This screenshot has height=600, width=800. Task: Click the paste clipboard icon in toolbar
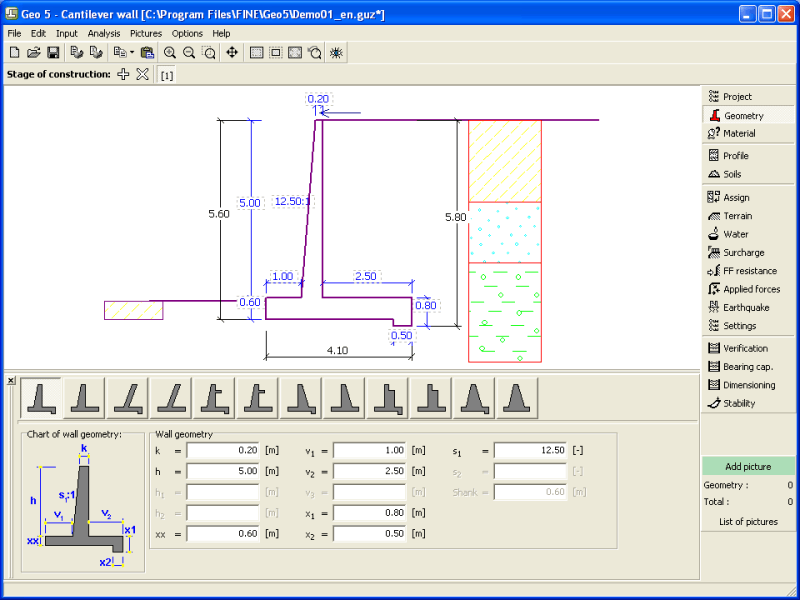[x=148, y=52]
